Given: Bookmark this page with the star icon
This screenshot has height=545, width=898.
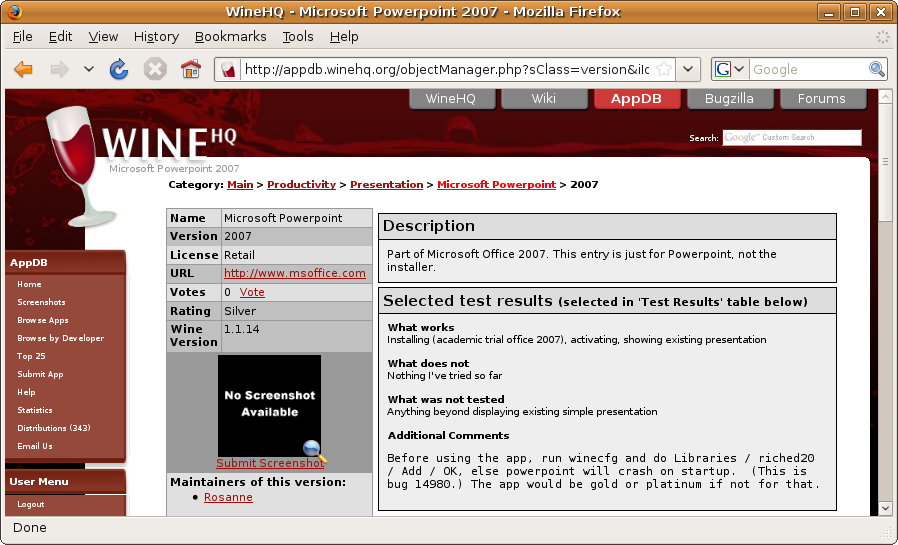Looking at the screenshot, I should coord(664,69).
